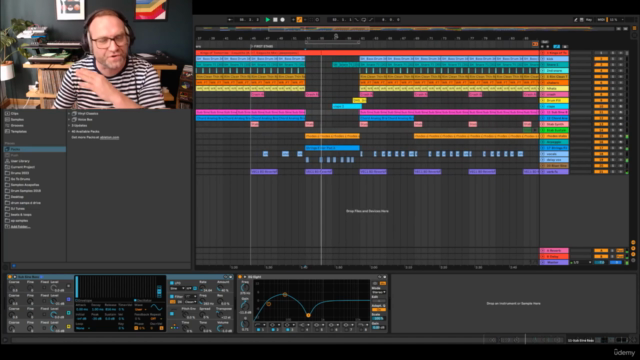Click the Arrangement Record button
This screenshot has height=360, width=640.
point(282,20)
